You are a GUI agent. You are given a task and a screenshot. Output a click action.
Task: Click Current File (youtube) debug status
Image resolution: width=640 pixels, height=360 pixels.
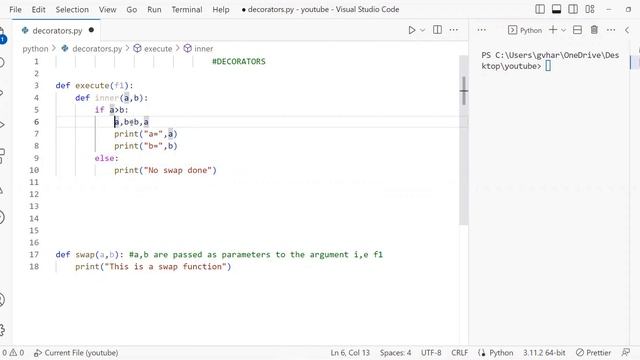click(x=76, y=353)
